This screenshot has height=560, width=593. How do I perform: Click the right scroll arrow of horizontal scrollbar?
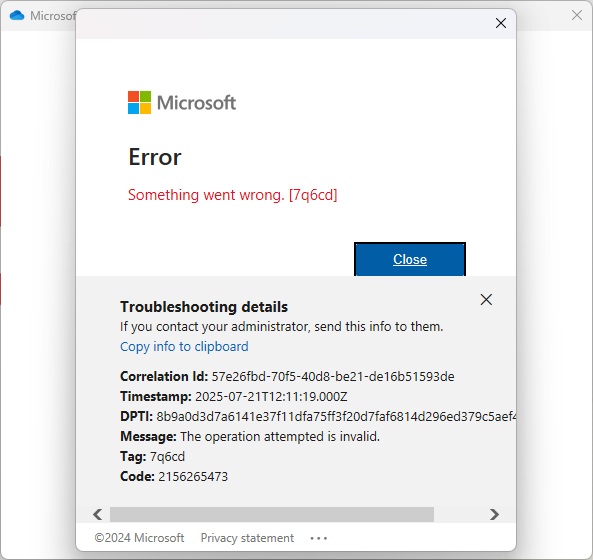pos(494,514)
